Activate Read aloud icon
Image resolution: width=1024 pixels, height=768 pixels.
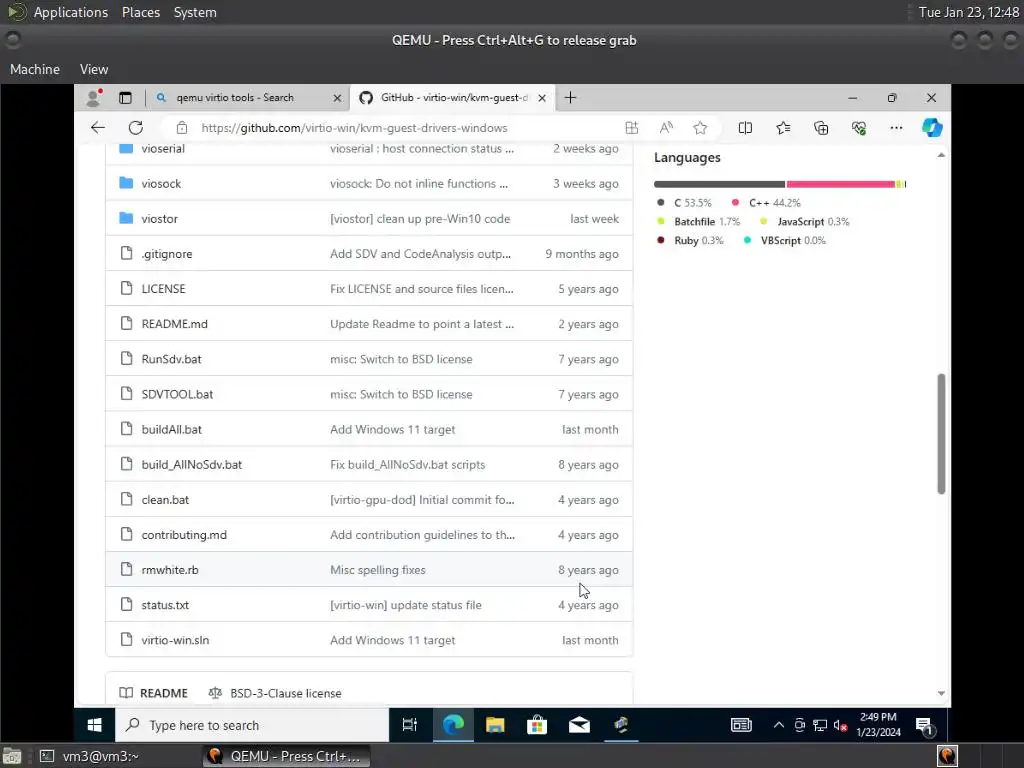[x=666, y=128]
